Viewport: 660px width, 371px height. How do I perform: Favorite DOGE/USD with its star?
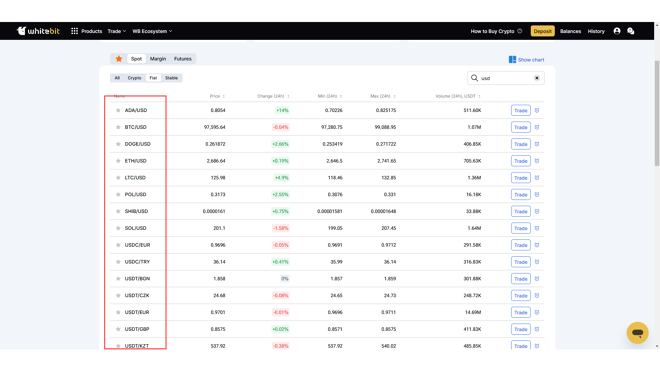coord(118,144)
